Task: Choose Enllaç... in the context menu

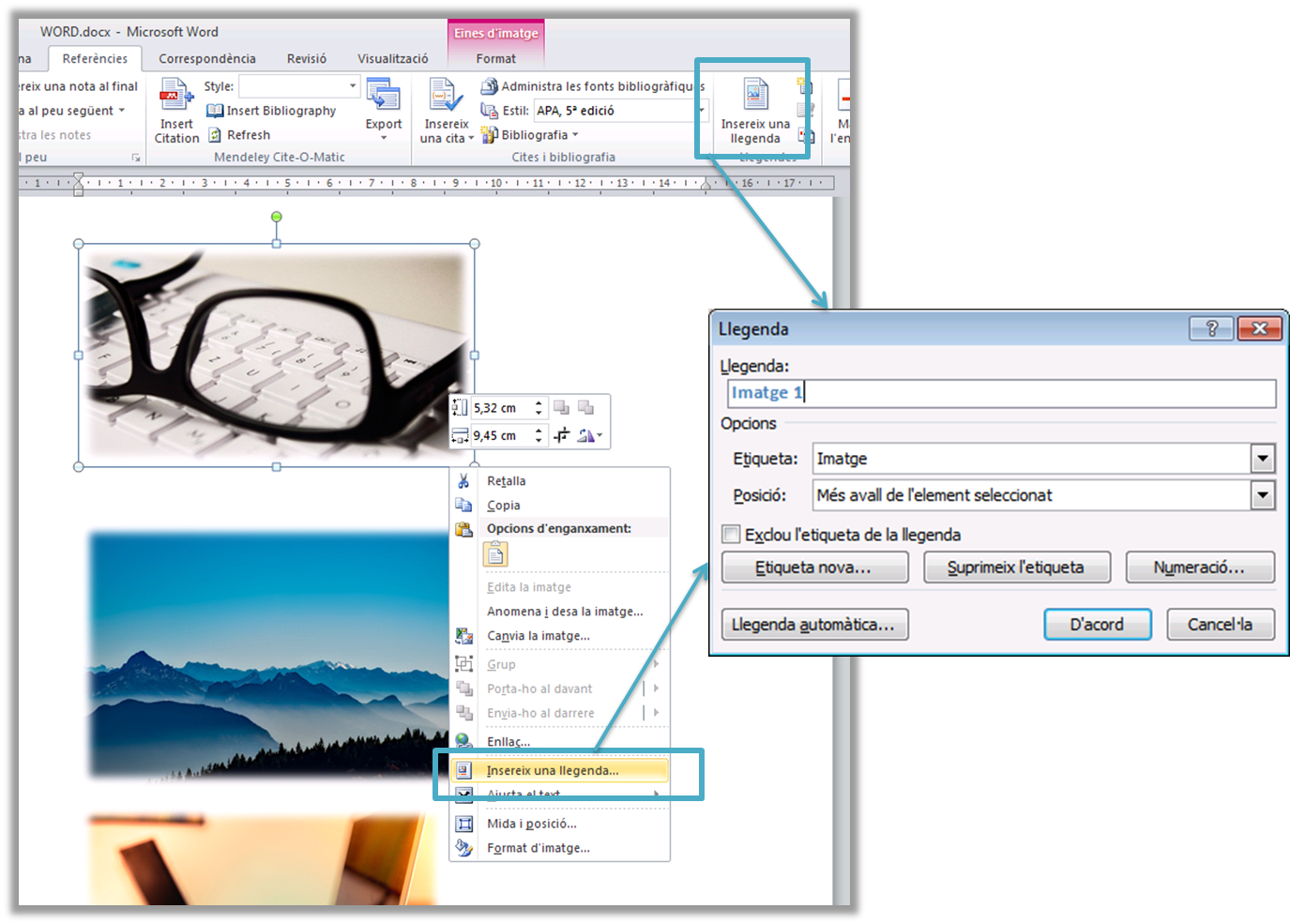Action: click(x=508, y=742)
